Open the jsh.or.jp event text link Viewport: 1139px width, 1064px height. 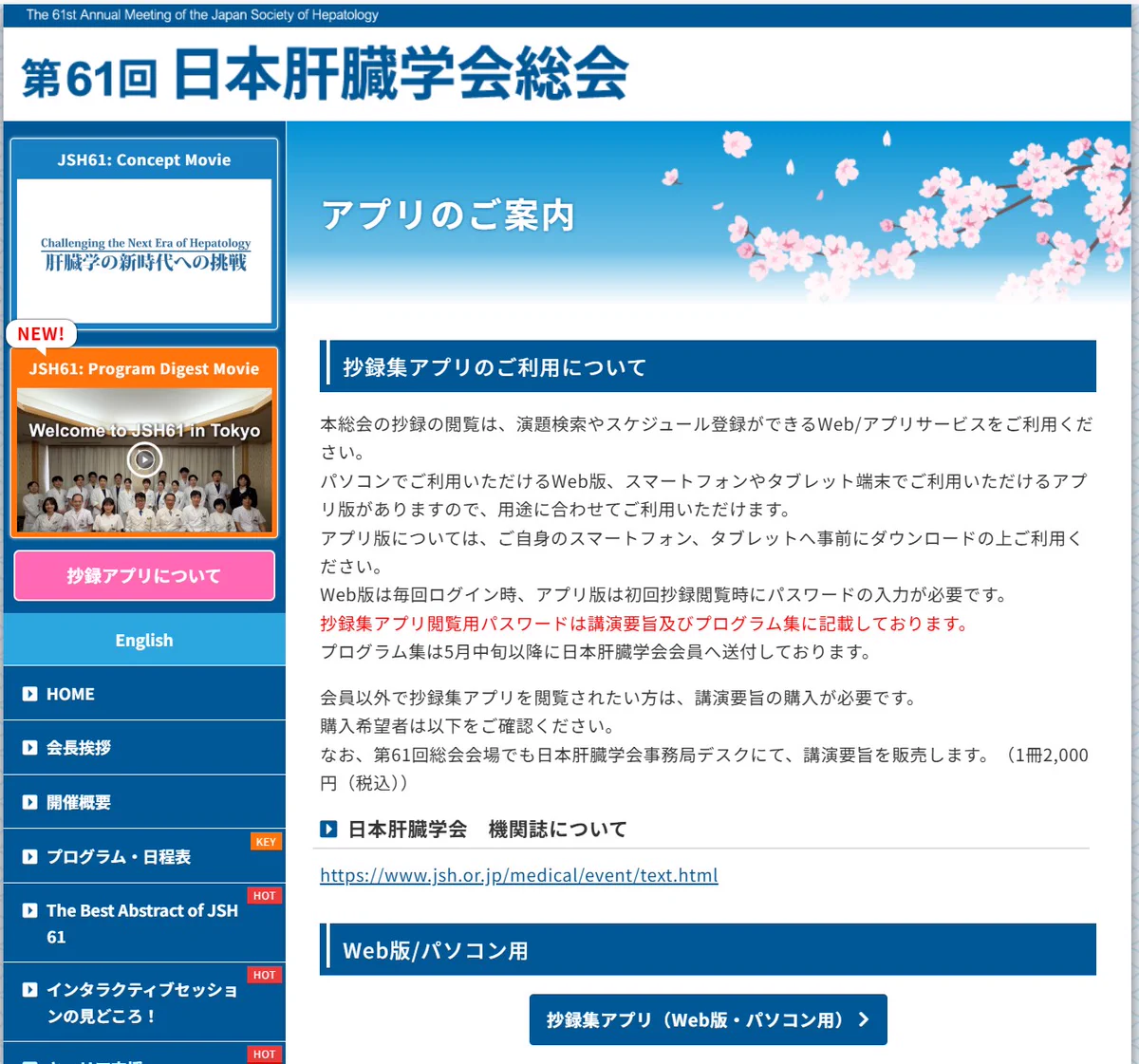pyautogui.click(x=518, y=875)
